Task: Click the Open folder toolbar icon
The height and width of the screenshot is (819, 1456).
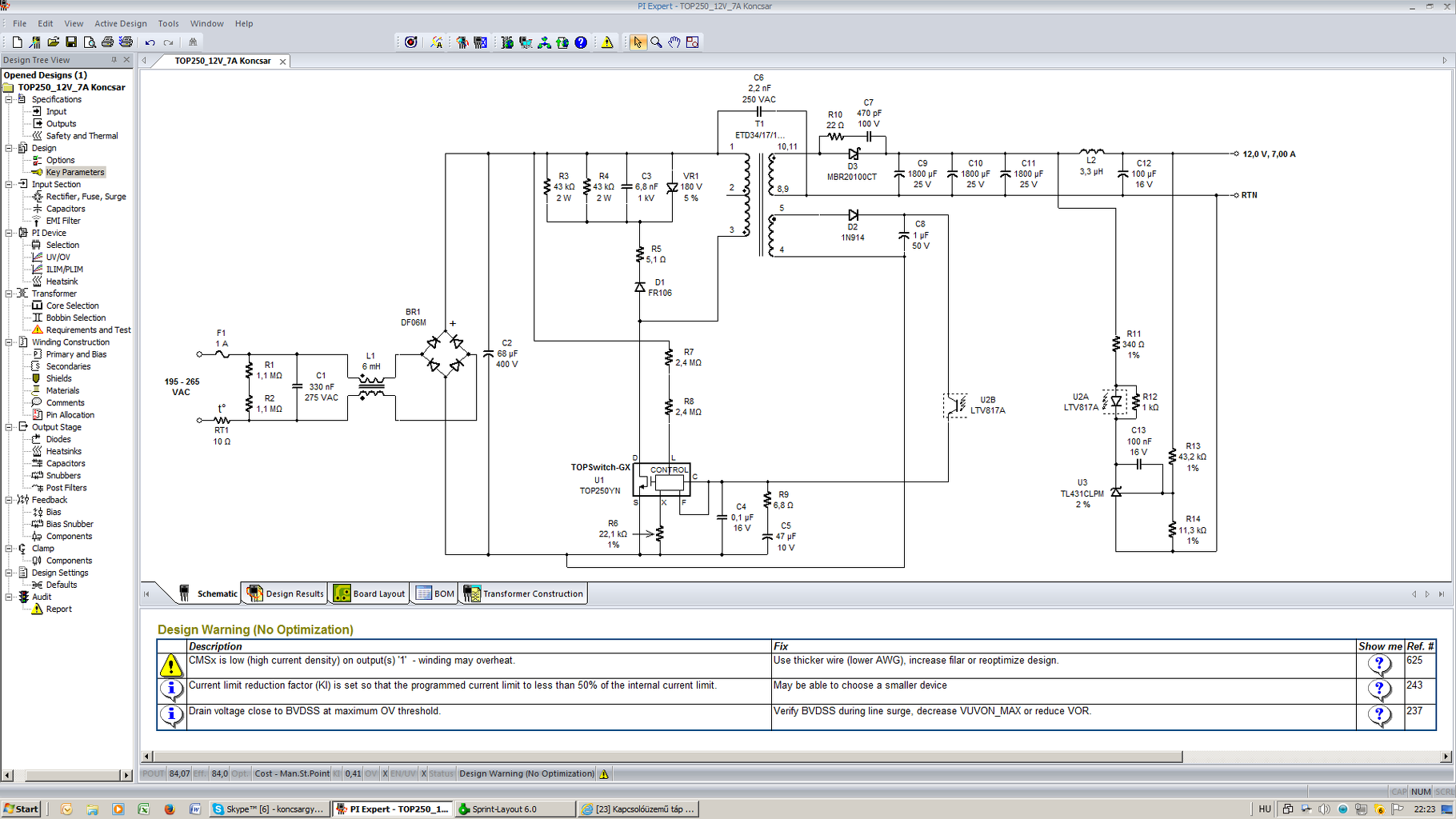Action: (x=53, y=42)
